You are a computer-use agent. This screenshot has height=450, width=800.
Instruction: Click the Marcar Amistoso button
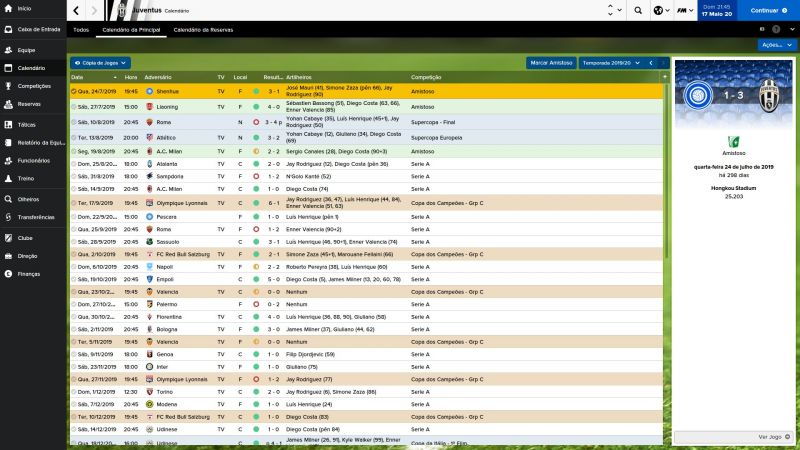click(551, 62)
